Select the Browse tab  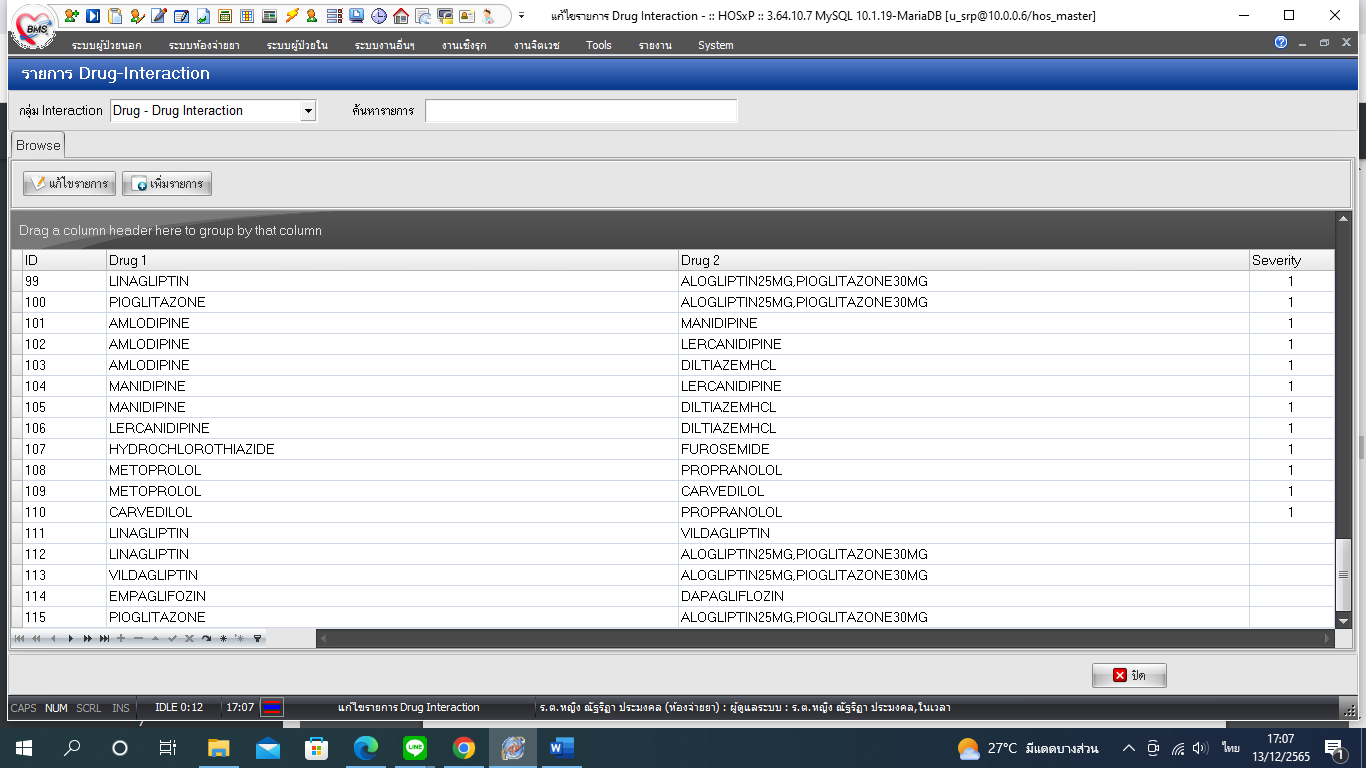pyautogui.click(x=38, y=145)
